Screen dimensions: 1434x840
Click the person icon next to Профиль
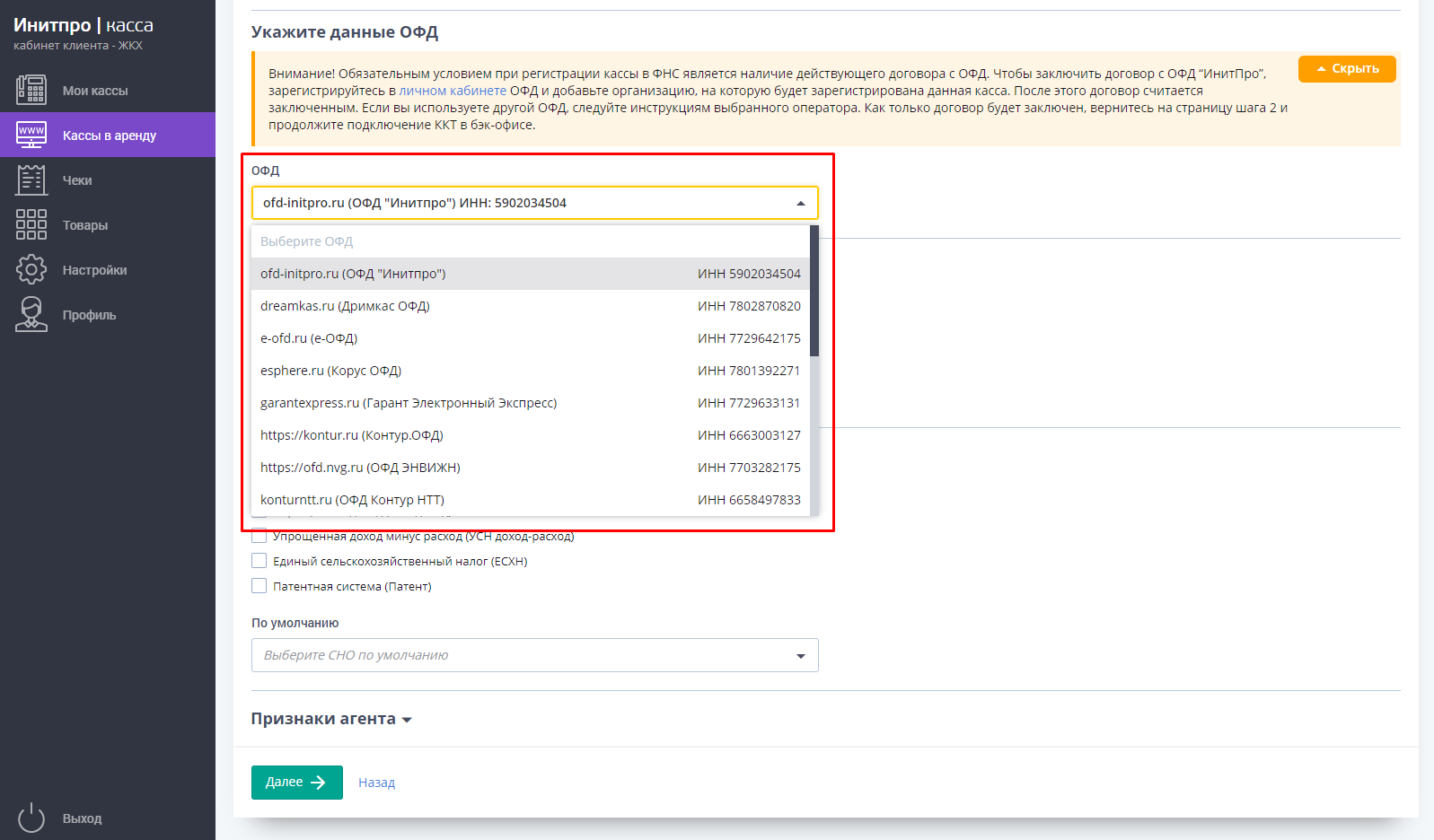(x=31, y=314)
